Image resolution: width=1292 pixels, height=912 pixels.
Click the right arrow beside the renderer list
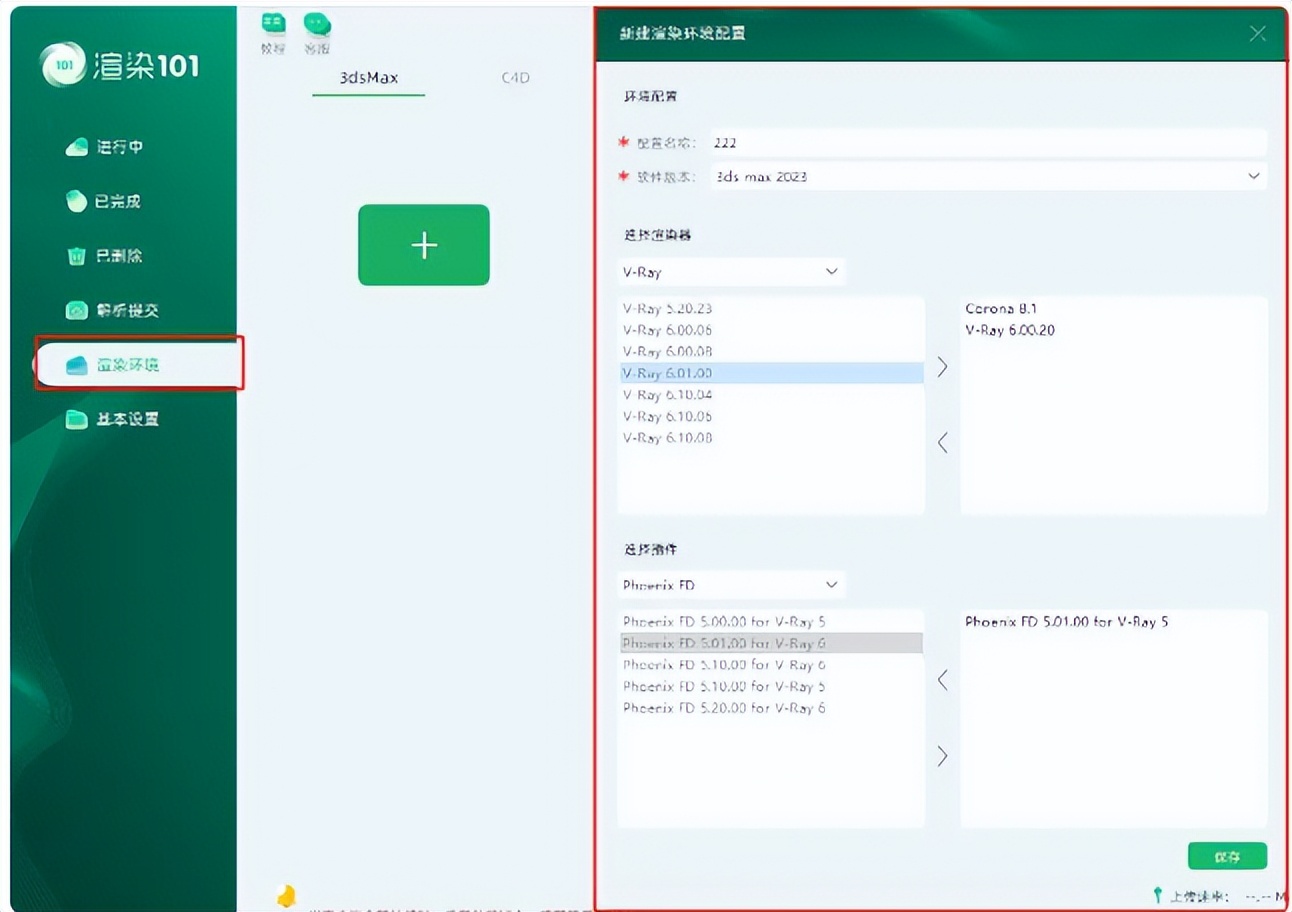(x=942, y=367)
